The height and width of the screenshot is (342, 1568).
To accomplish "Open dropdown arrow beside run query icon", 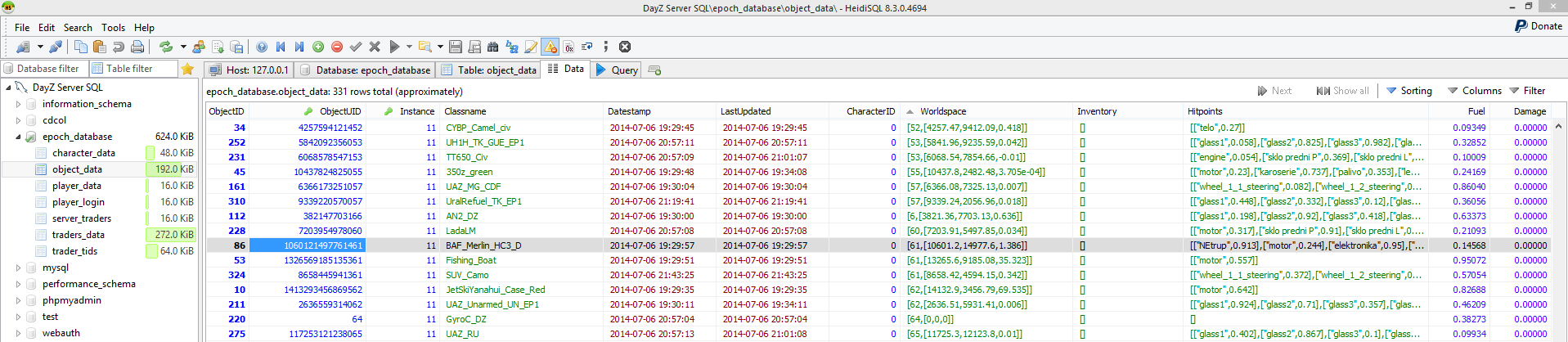I will point(409,47).
